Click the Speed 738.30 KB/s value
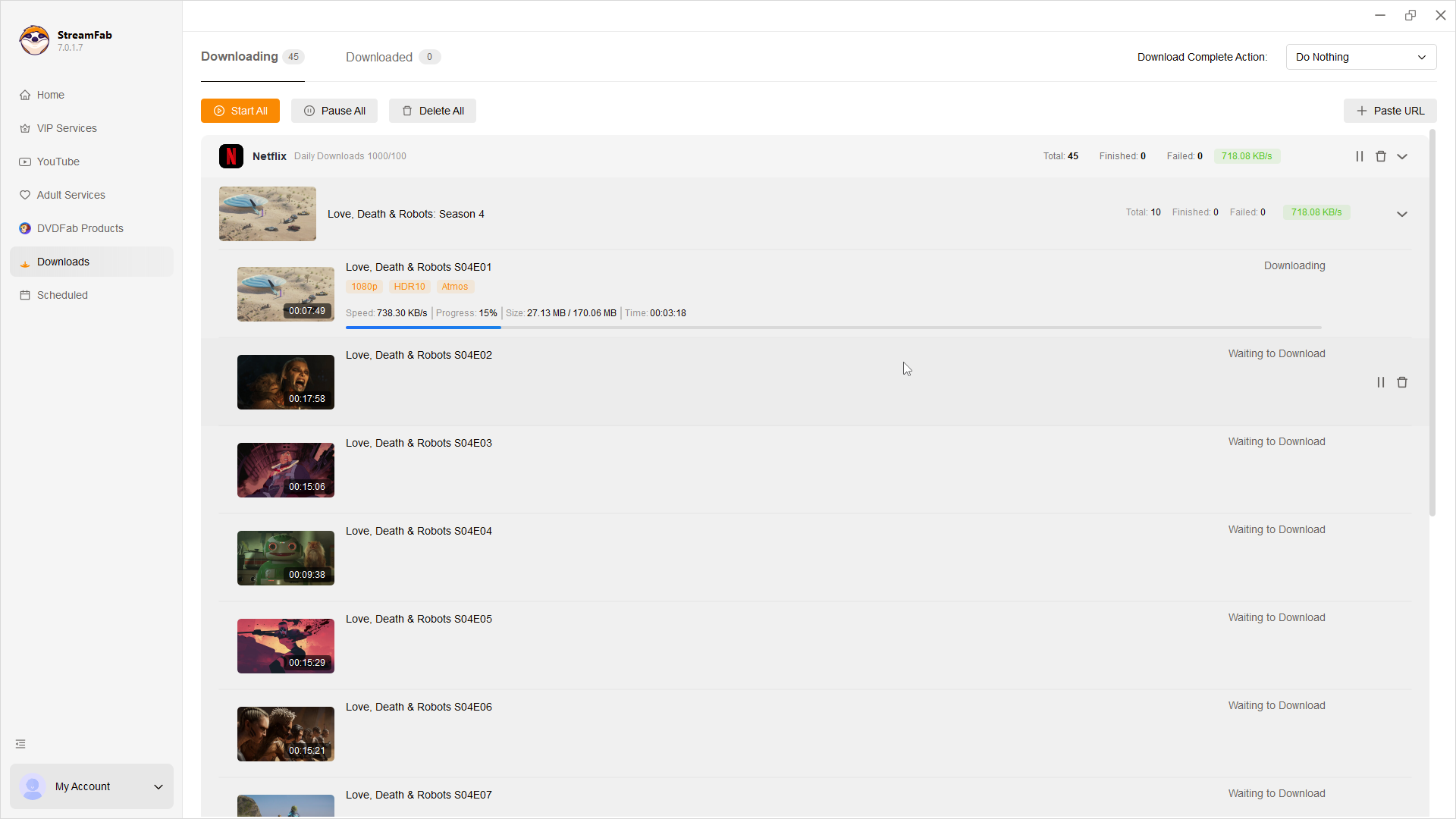Viewport: 1456px width, 819px height. pyautogui.click(x=387, y=313)
